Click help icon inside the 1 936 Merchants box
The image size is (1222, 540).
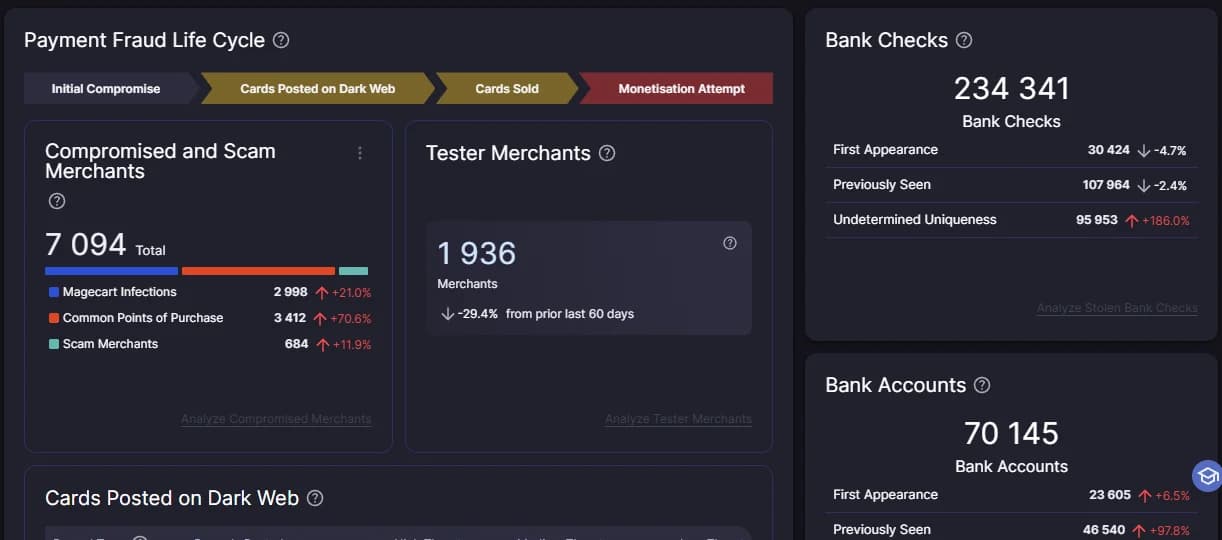[730, 243]
